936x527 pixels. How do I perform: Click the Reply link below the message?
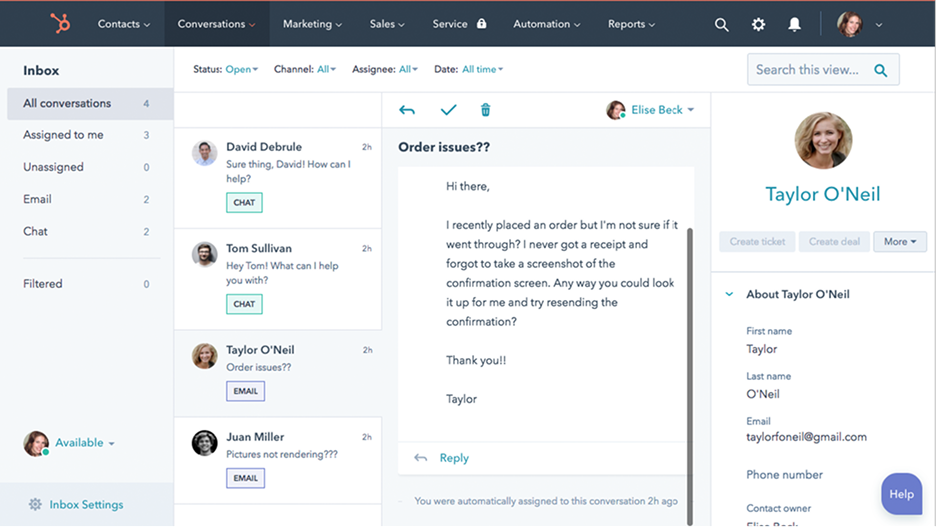coord(454,458)
